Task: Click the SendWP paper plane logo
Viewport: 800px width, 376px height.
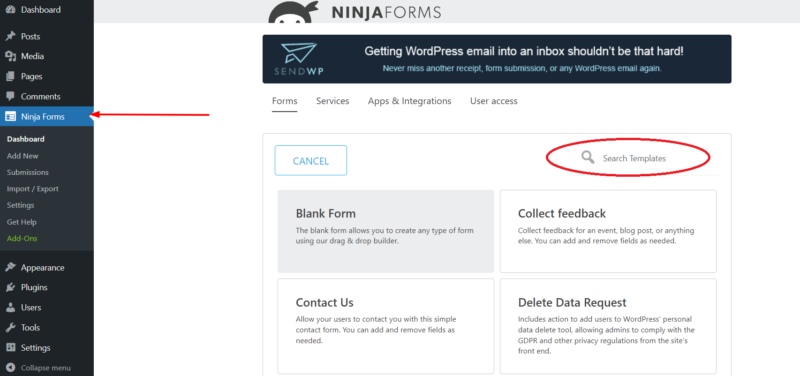Action: 298,54
